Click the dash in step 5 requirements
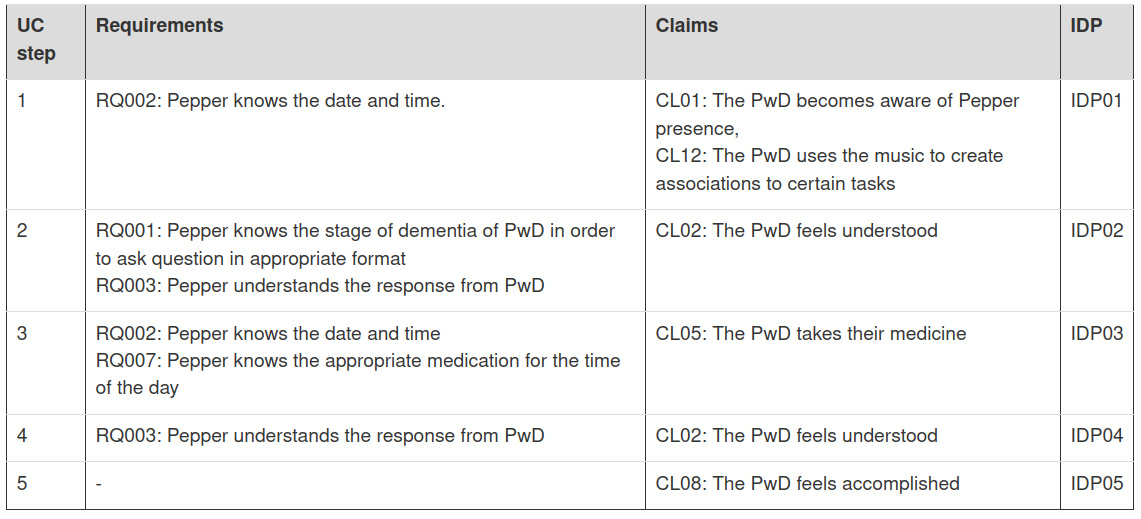The height and width of the screenshot is (519, 1141). pyautogui.click(x=99, y=484)
